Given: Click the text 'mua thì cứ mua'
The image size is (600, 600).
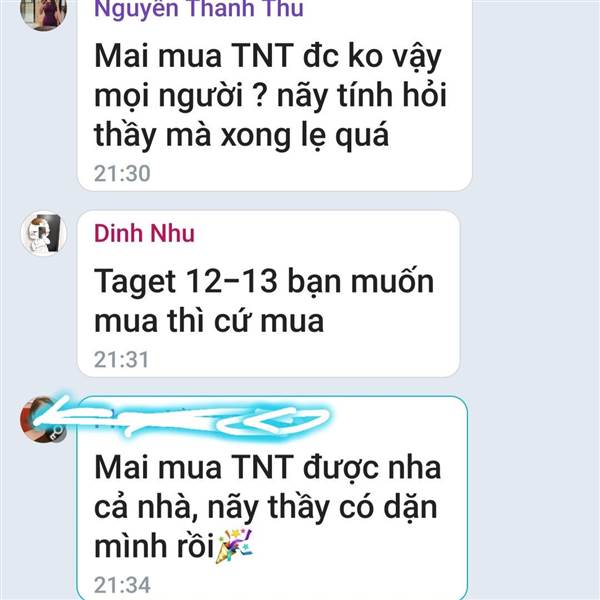Looking at the screenshot, I should click(209, 321).
